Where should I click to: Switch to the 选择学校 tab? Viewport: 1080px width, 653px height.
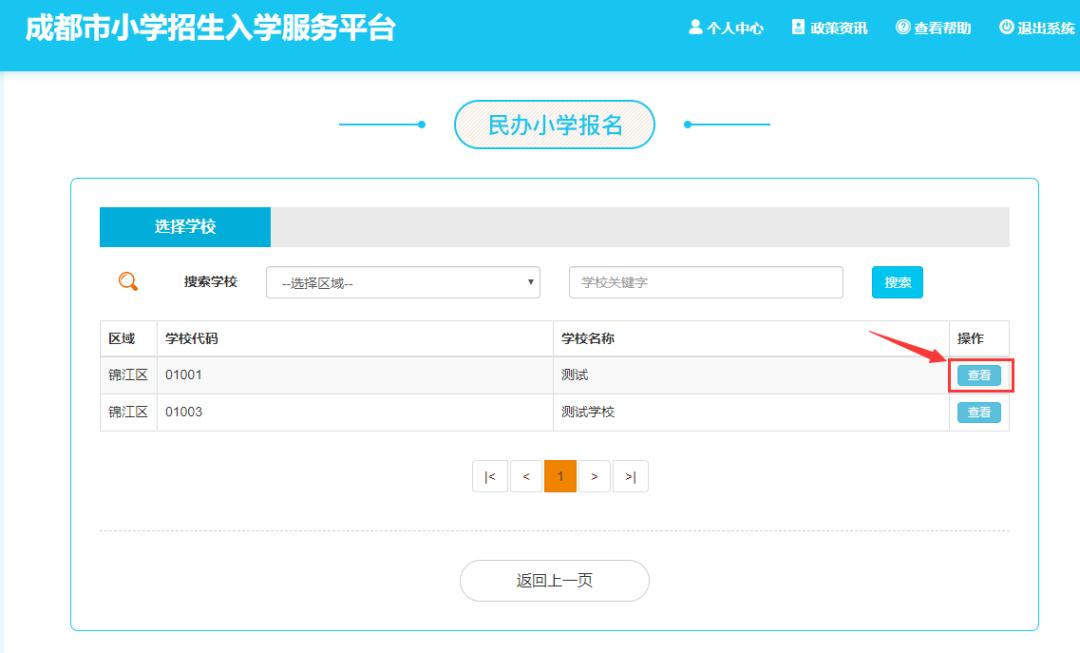click(184, 226)
